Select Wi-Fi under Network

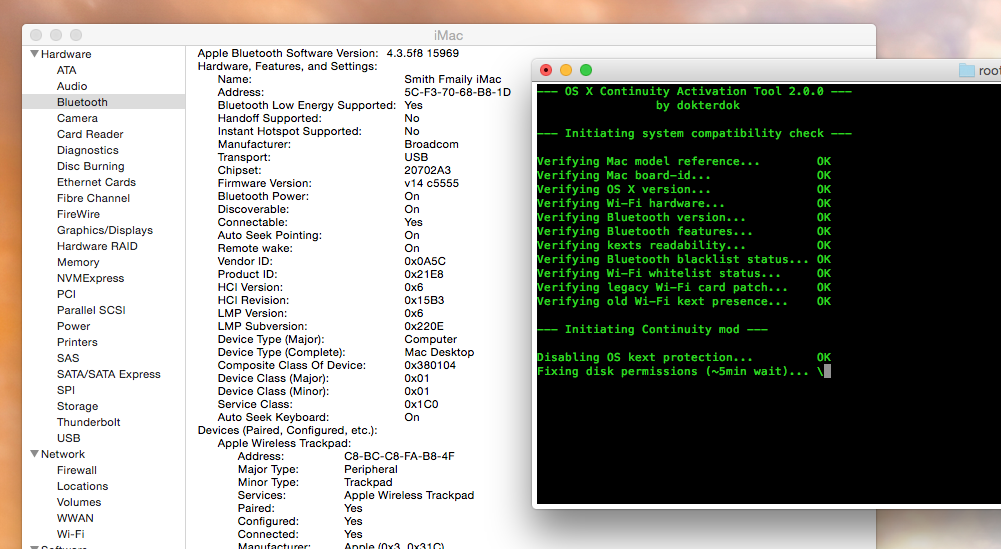(70, 534)
